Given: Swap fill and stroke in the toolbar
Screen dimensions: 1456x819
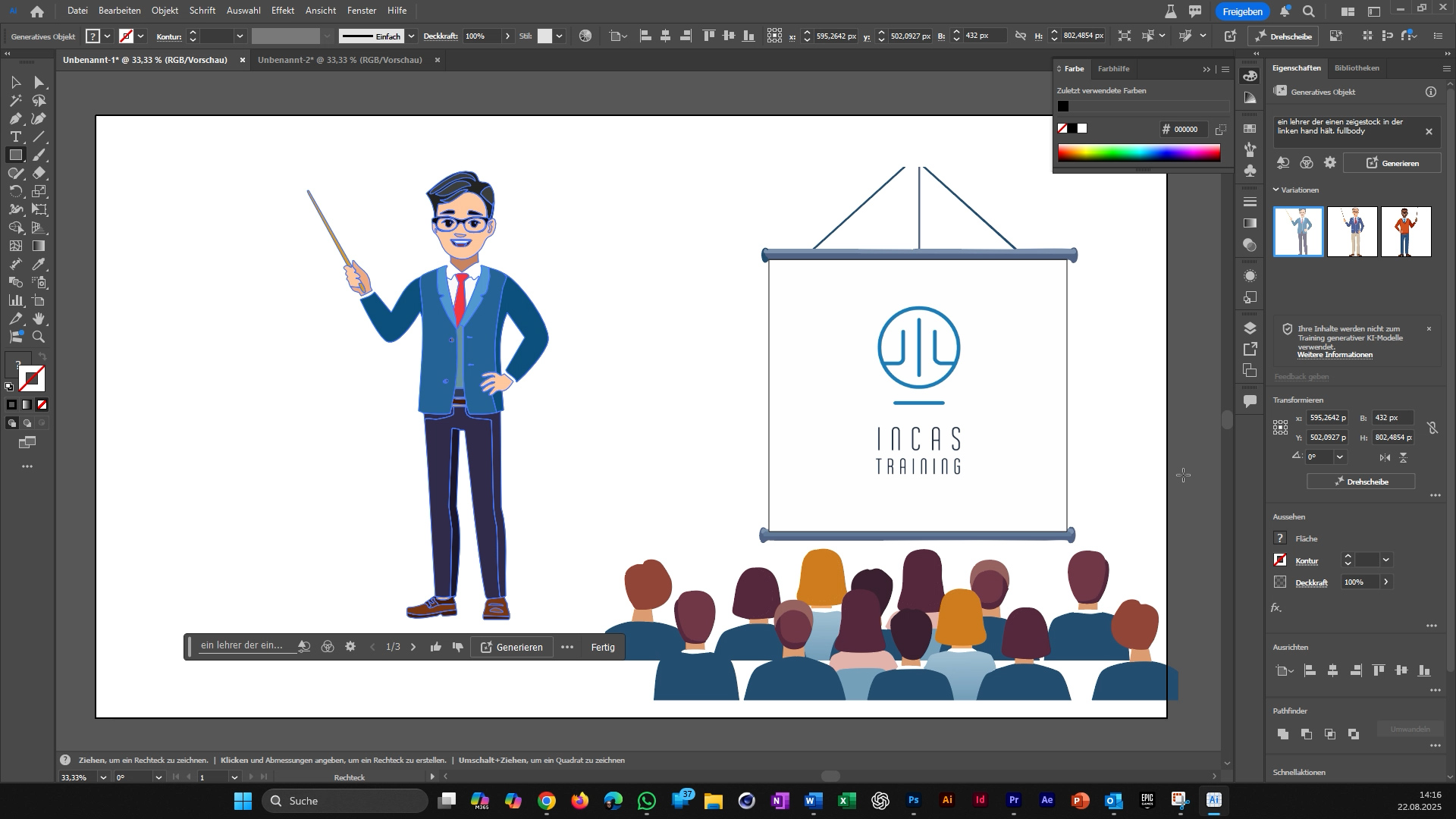Looking at the screenshot, I should click(x=42, y=356).
